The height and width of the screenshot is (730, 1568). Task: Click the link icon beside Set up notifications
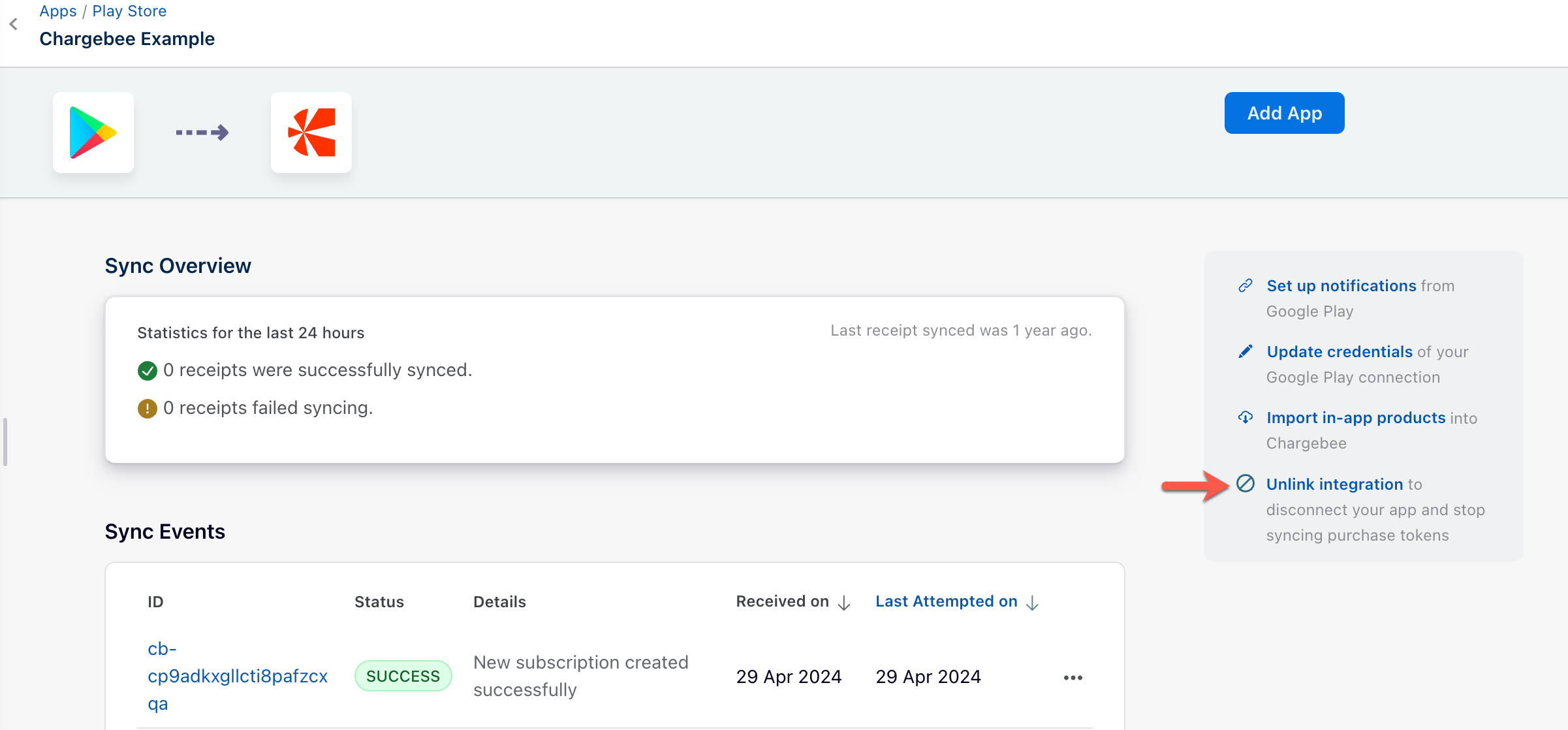1246,285
